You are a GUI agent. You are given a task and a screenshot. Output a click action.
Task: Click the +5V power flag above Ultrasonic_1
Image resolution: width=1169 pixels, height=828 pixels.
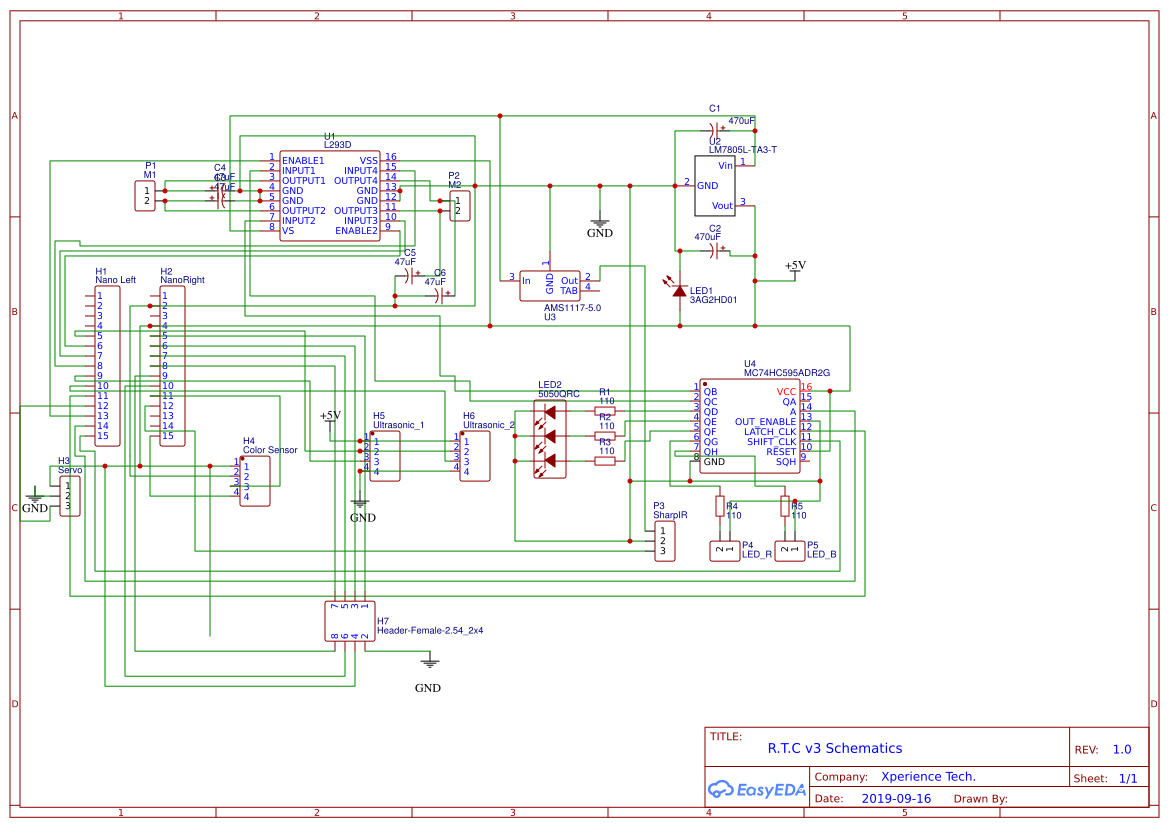click(330, 420)
